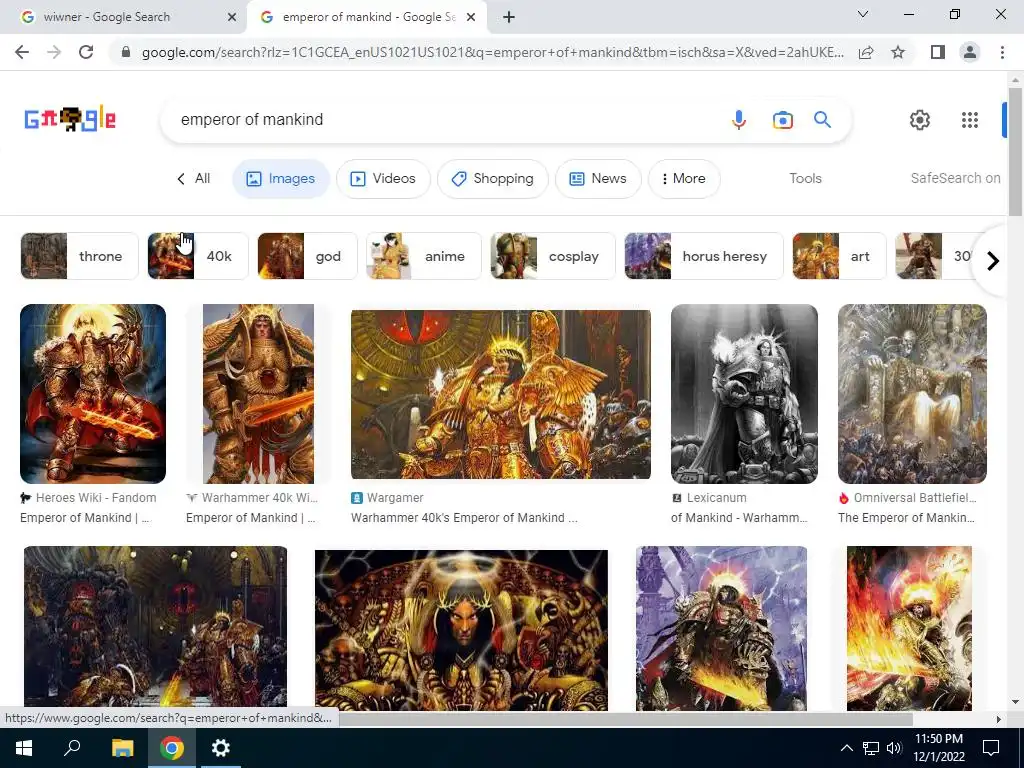The height and width of the screenshot is (768, 1024).
Task: Select the art suggestion chip
Action: point(839,256)
